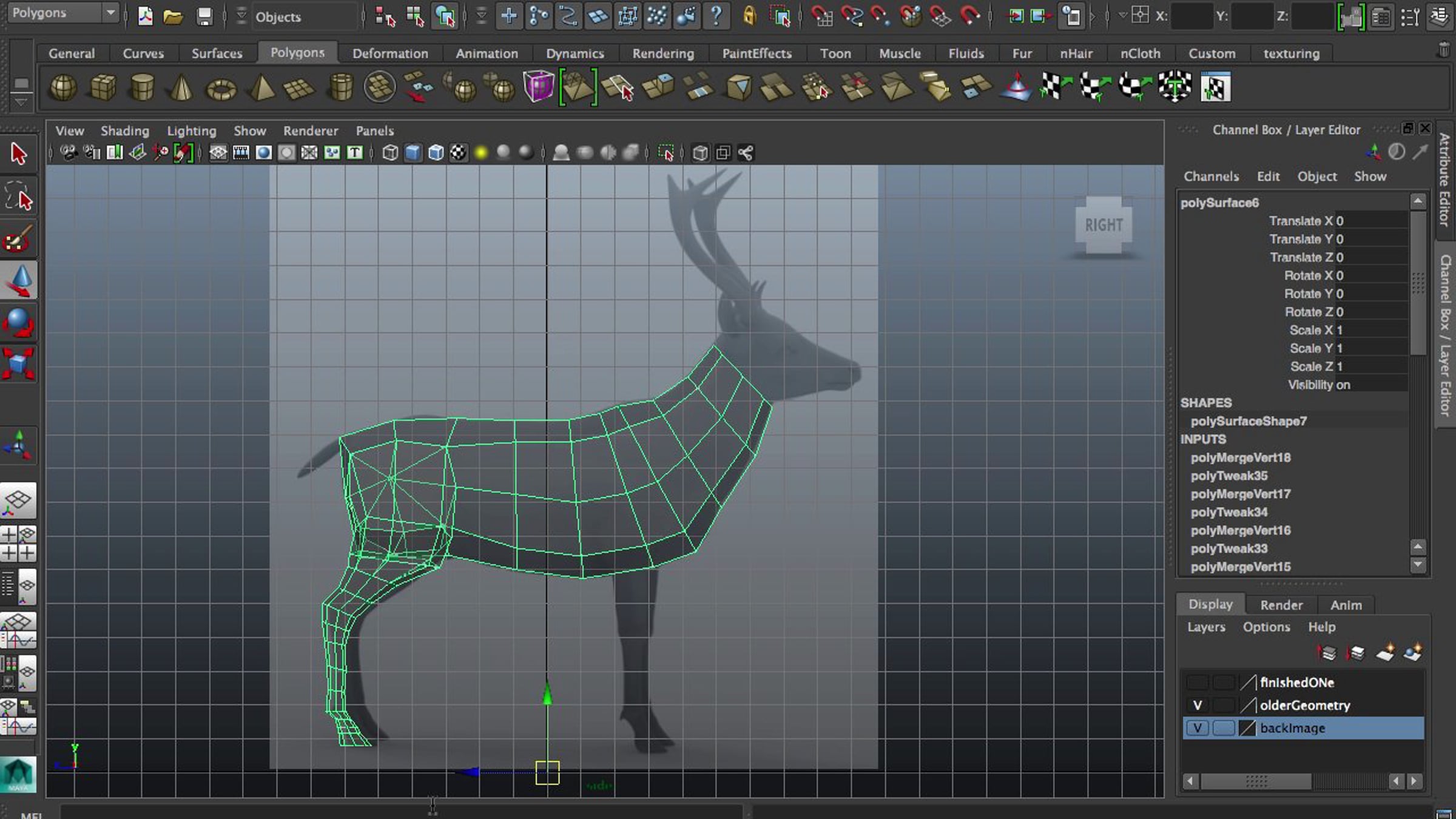
Task: Switch to the Anim layer tab
Action: tap(1346, 605)
